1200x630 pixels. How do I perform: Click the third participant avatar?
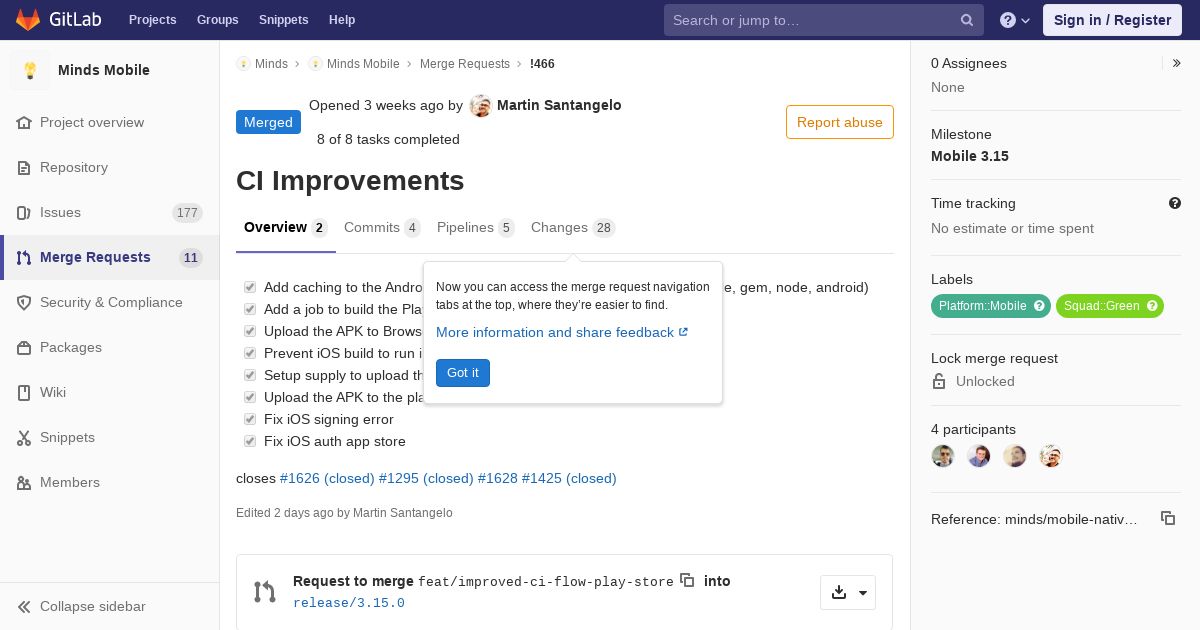tap(1015, 456)
